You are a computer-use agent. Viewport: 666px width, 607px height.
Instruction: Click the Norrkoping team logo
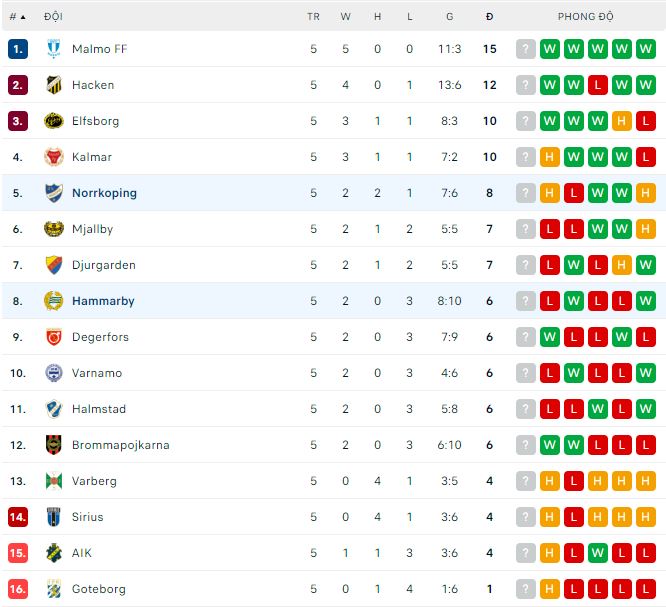coord(53,193)
